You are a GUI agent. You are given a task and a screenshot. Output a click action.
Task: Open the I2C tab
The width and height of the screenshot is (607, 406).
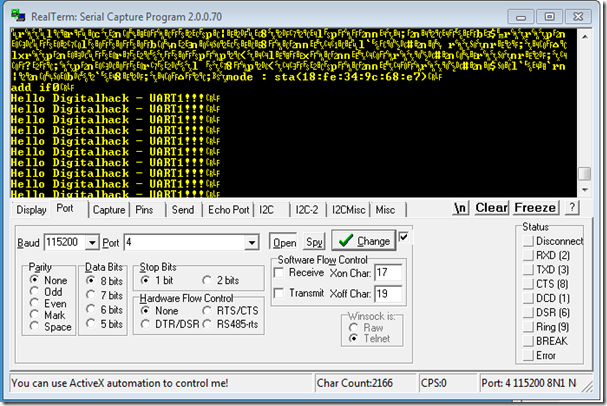pyautogui.click(x=266, y=210)
